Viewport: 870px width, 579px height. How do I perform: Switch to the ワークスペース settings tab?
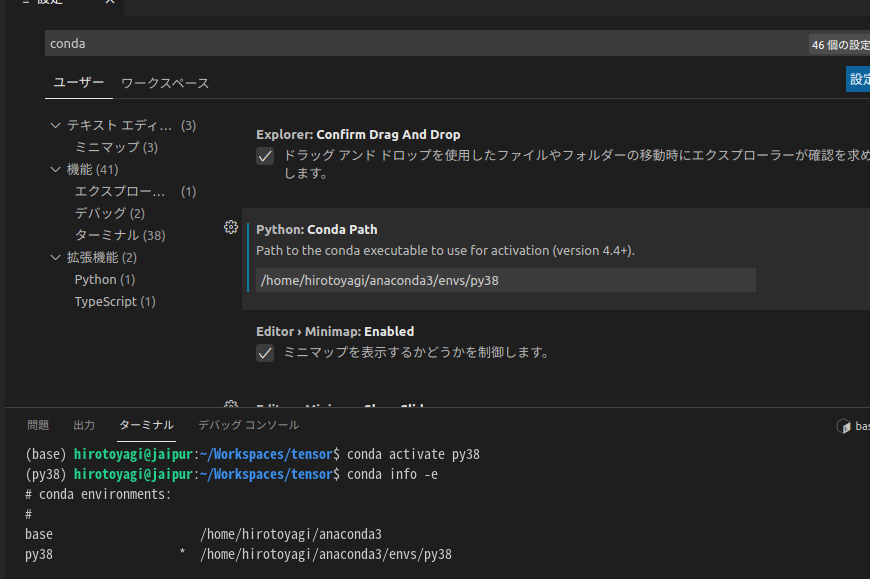165,83
